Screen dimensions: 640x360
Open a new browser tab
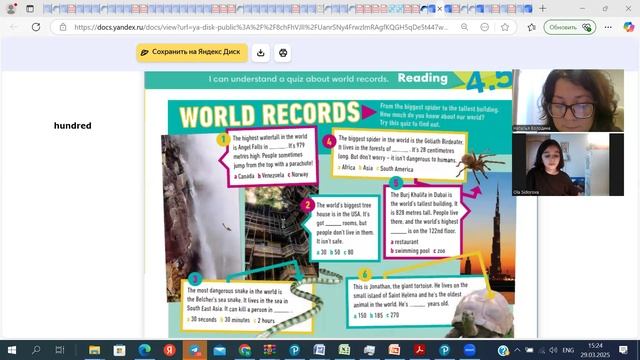point(542,8)
